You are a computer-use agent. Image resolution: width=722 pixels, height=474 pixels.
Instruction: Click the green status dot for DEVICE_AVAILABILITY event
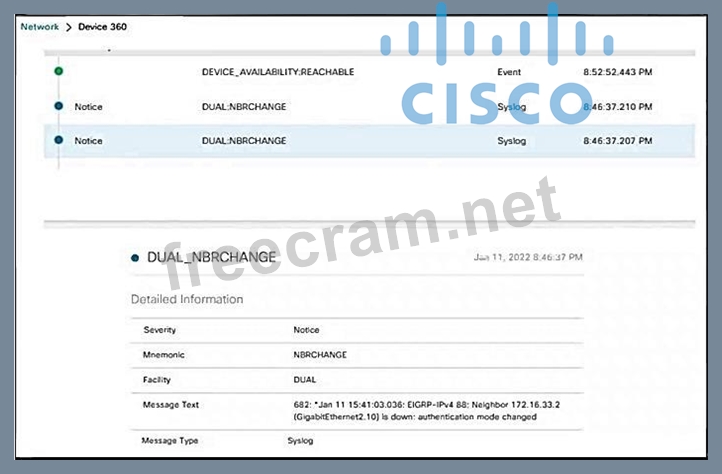pyautogui.click(x=59, y=72)
